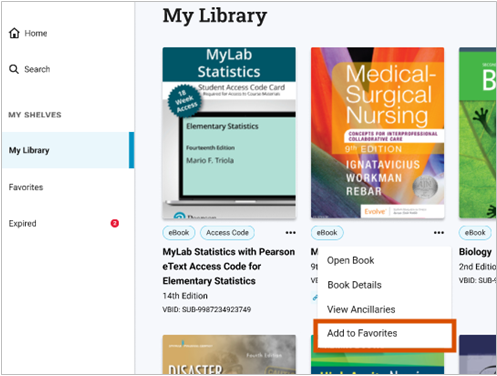Viewport: 497px width, 376px height.
Task: Open the Medical-Surgical Nursing cover
Action: tap(377, 133)
